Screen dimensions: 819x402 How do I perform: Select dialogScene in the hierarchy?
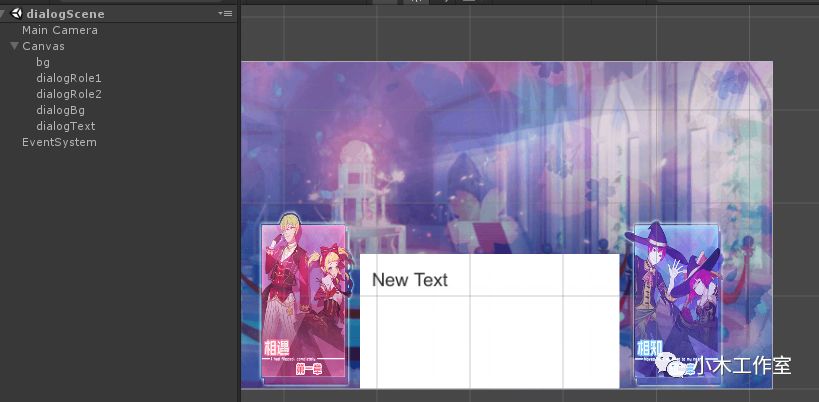pos(65,14)
